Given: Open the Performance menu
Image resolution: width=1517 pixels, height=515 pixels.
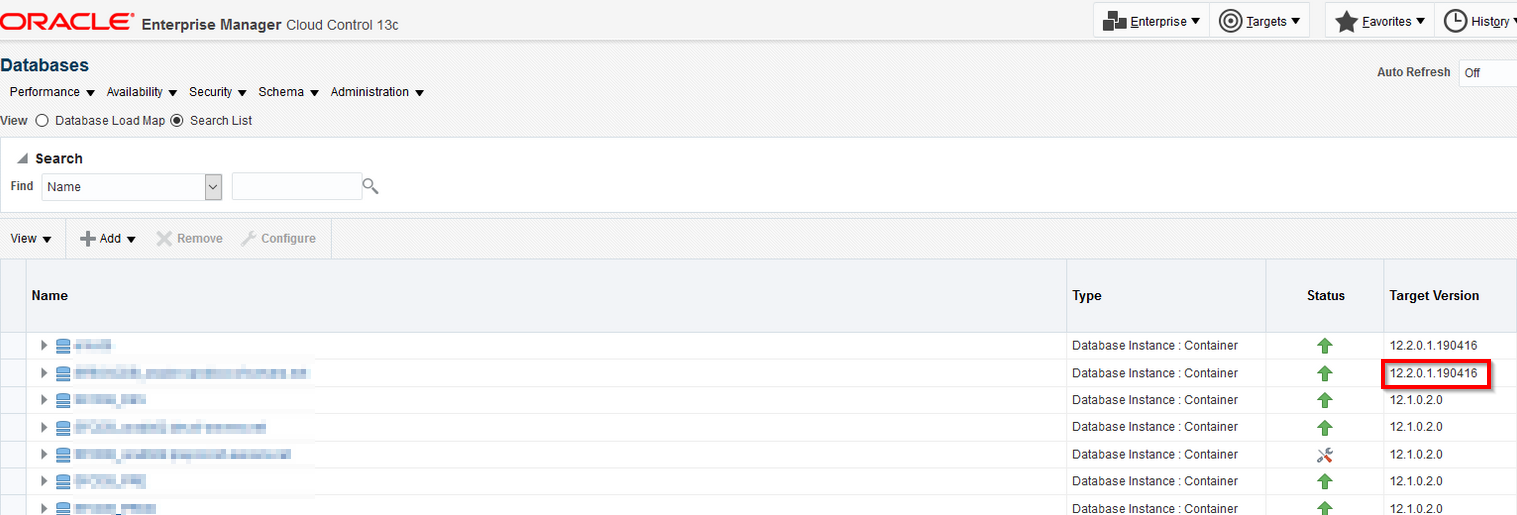Looking at the screenshot, I should point(52,92).
